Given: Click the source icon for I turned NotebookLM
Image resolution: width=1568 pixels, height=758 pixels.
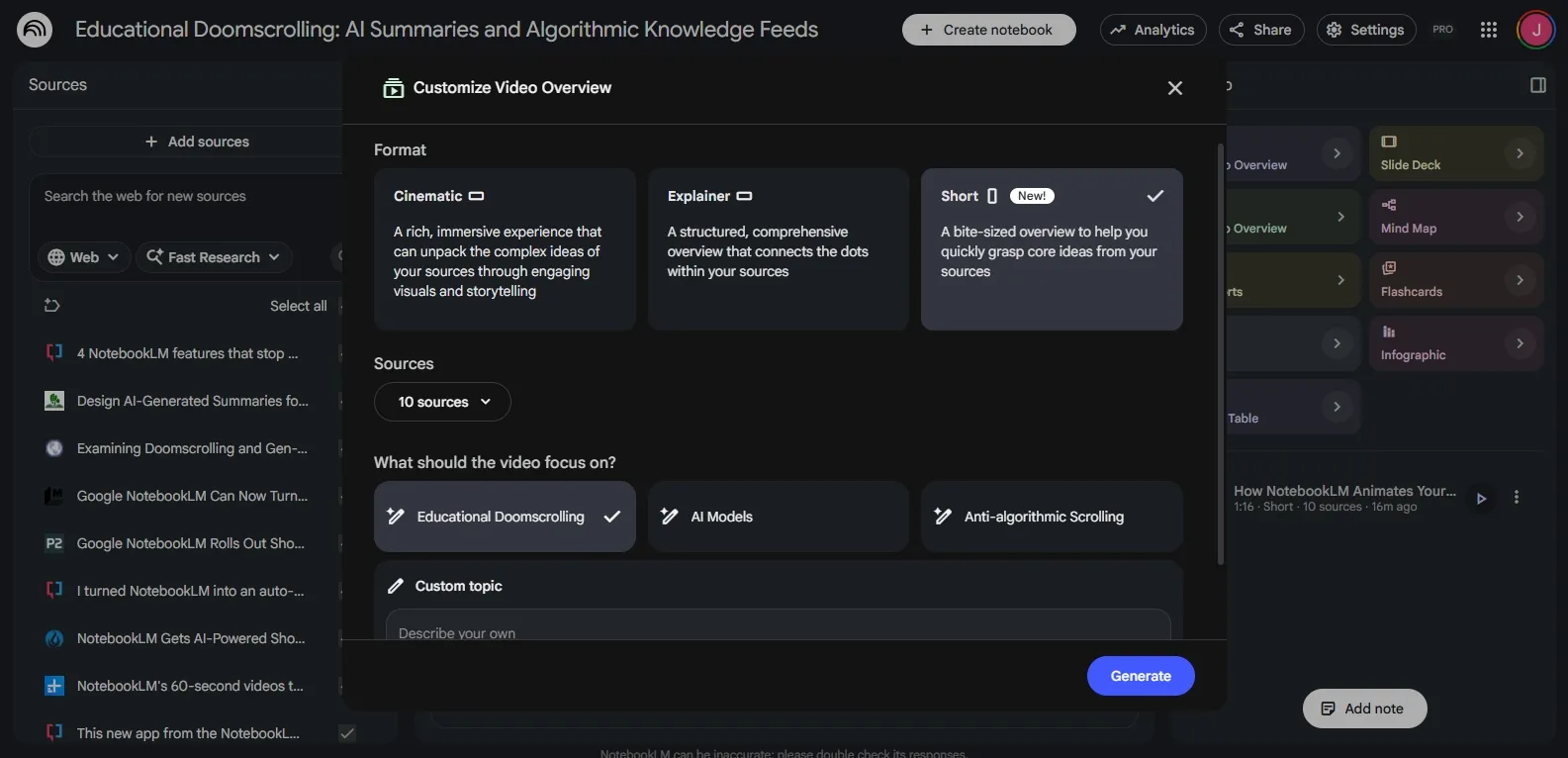Looking at the screenshot, I should [x=54, y=591].
